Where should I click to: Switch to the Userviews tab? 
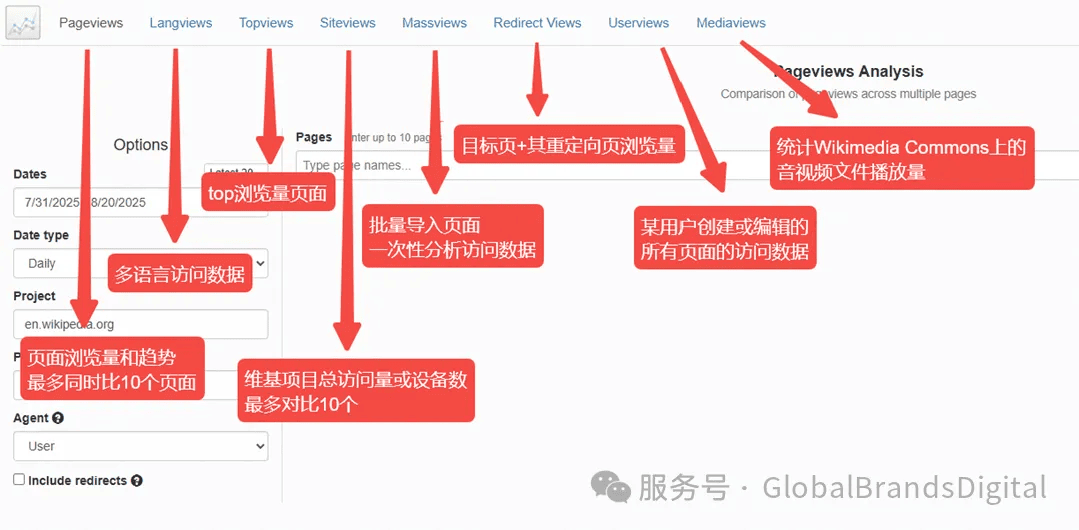(639, 23)
